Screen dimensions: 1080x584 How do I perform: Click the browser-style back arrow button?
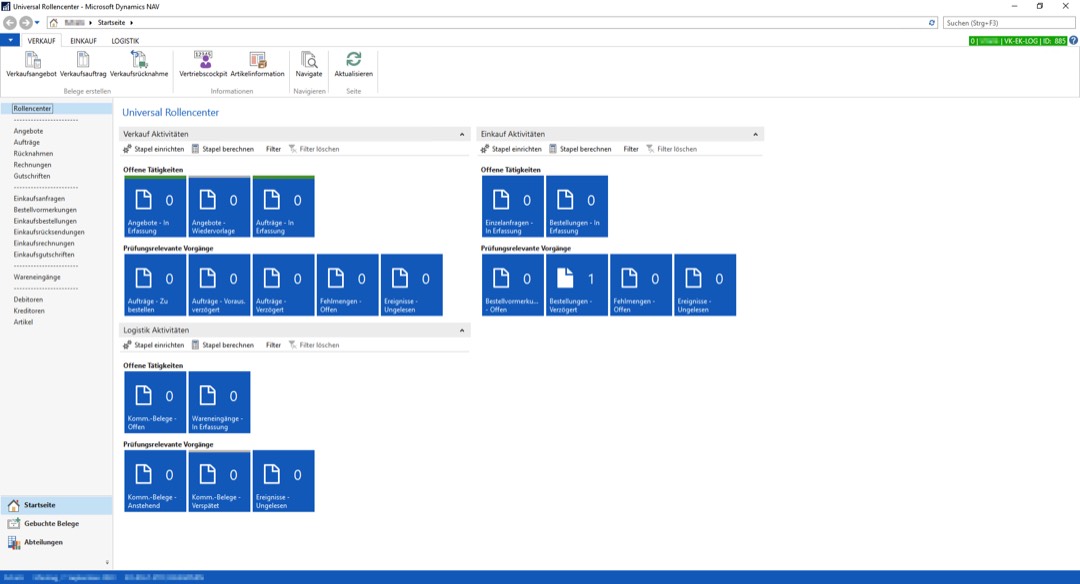click(10, 22)
